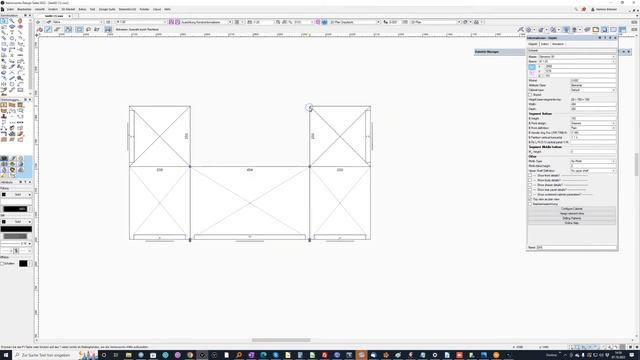The image size is (640, 360).
Task: Open the Plinth Type dropdown
Action: click(593, 161)
